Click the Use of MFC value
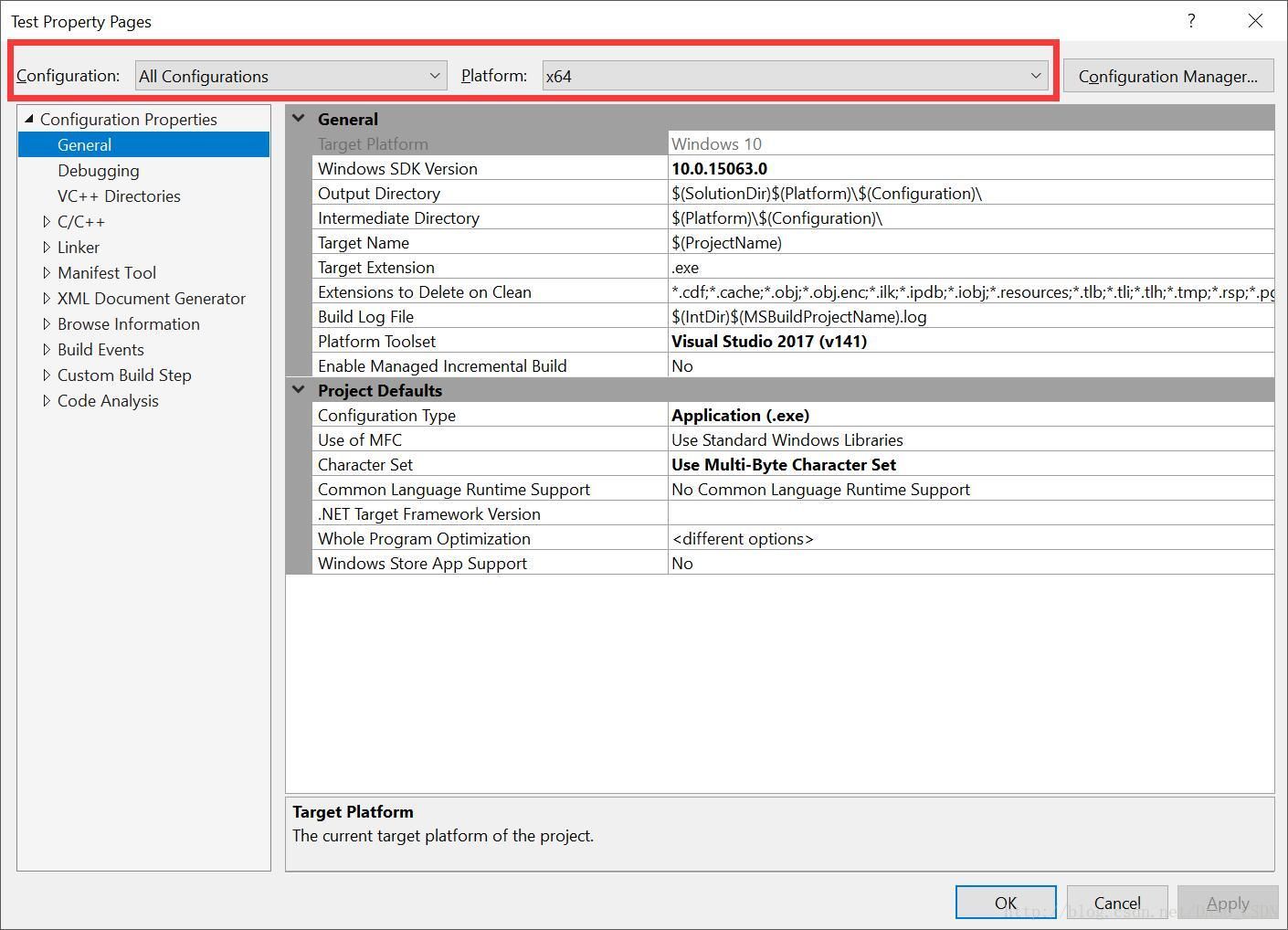The image size is (1288, 930). click(971, 439)
